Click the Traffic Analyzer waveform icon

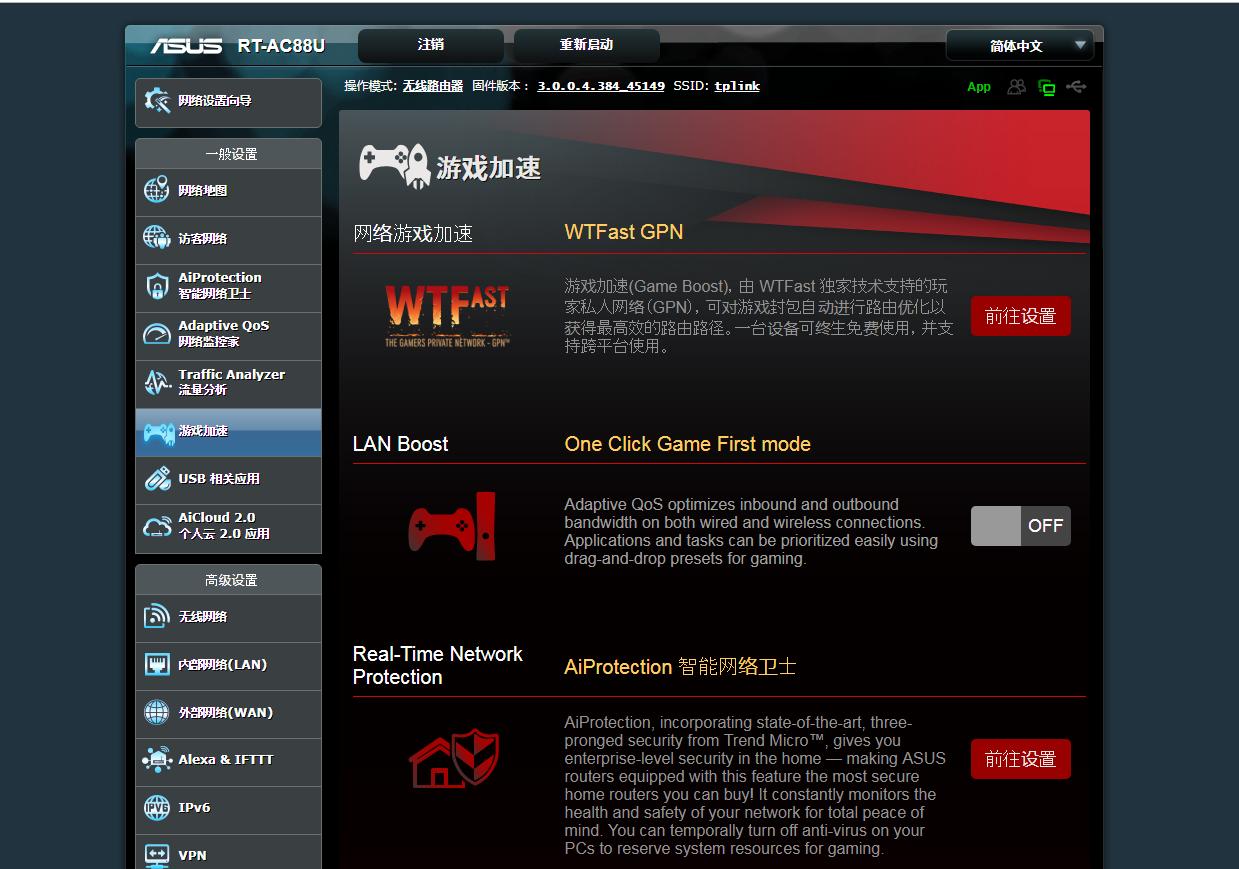pyautogui.click(x=157, y=382)
